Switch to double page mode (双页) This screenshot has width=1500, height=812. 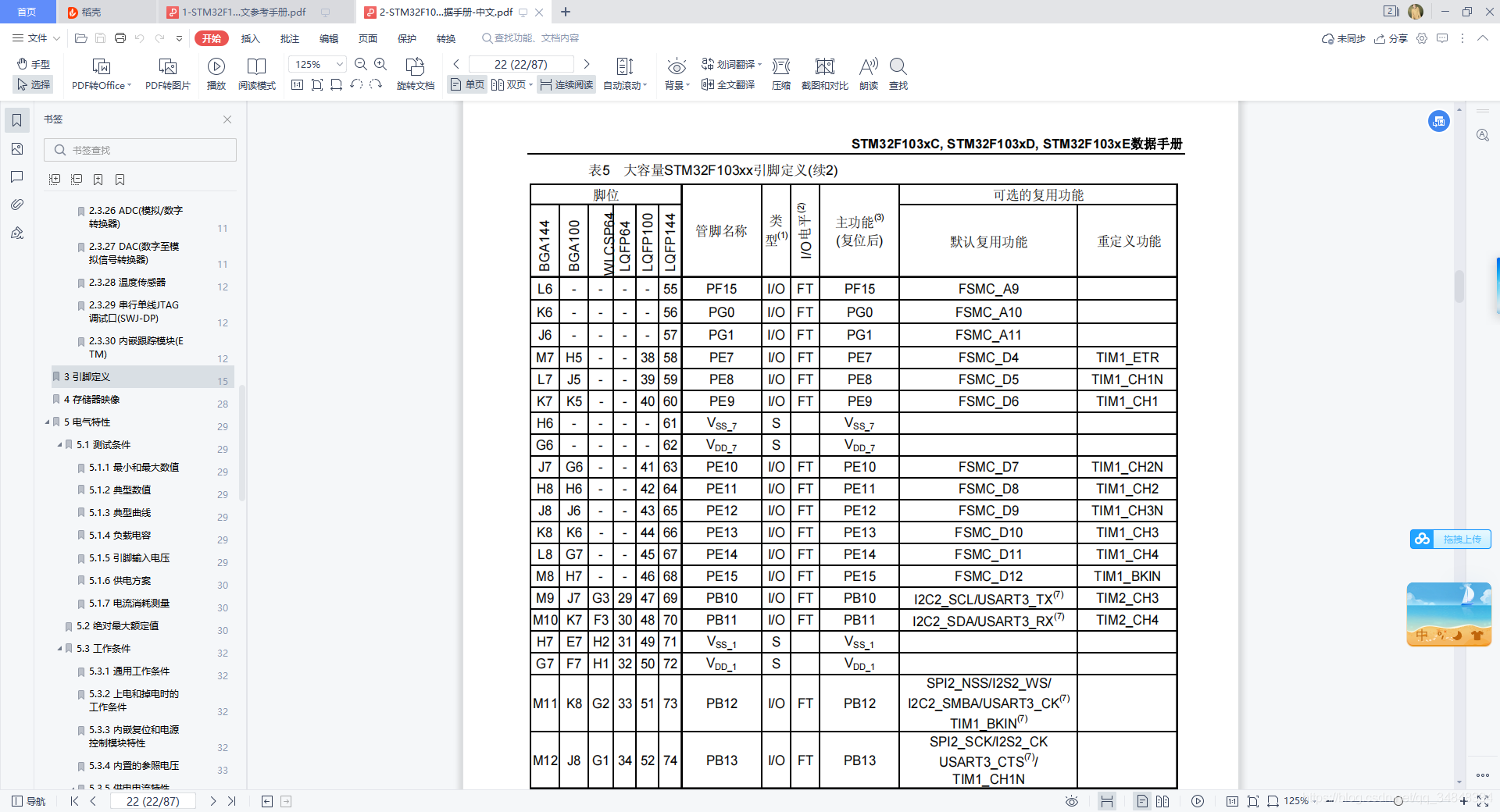tap(512, 84)
